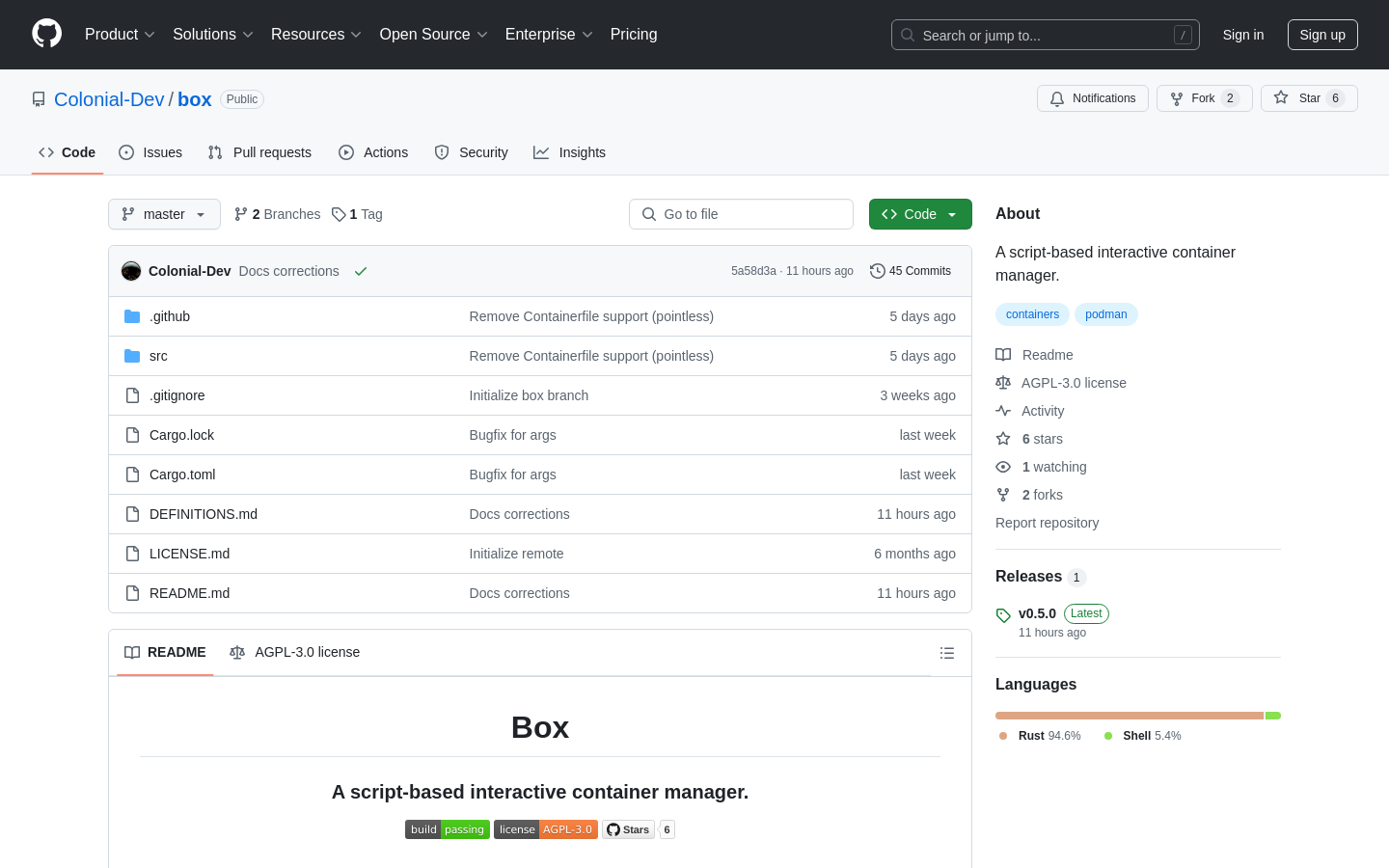Click the Search or jump to field
This screenshot has height=868, width=1389.
[x=1046, y=35]
